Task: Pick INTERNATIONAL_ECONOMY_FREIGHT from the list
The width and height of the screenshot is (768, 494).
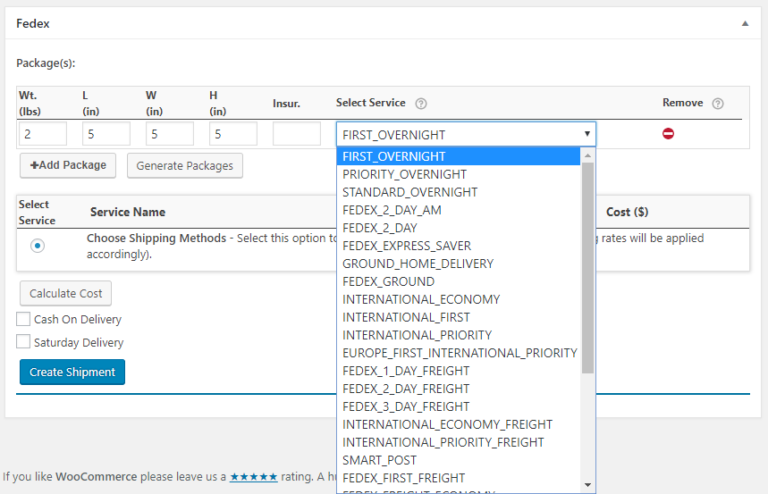Action: 458,424
